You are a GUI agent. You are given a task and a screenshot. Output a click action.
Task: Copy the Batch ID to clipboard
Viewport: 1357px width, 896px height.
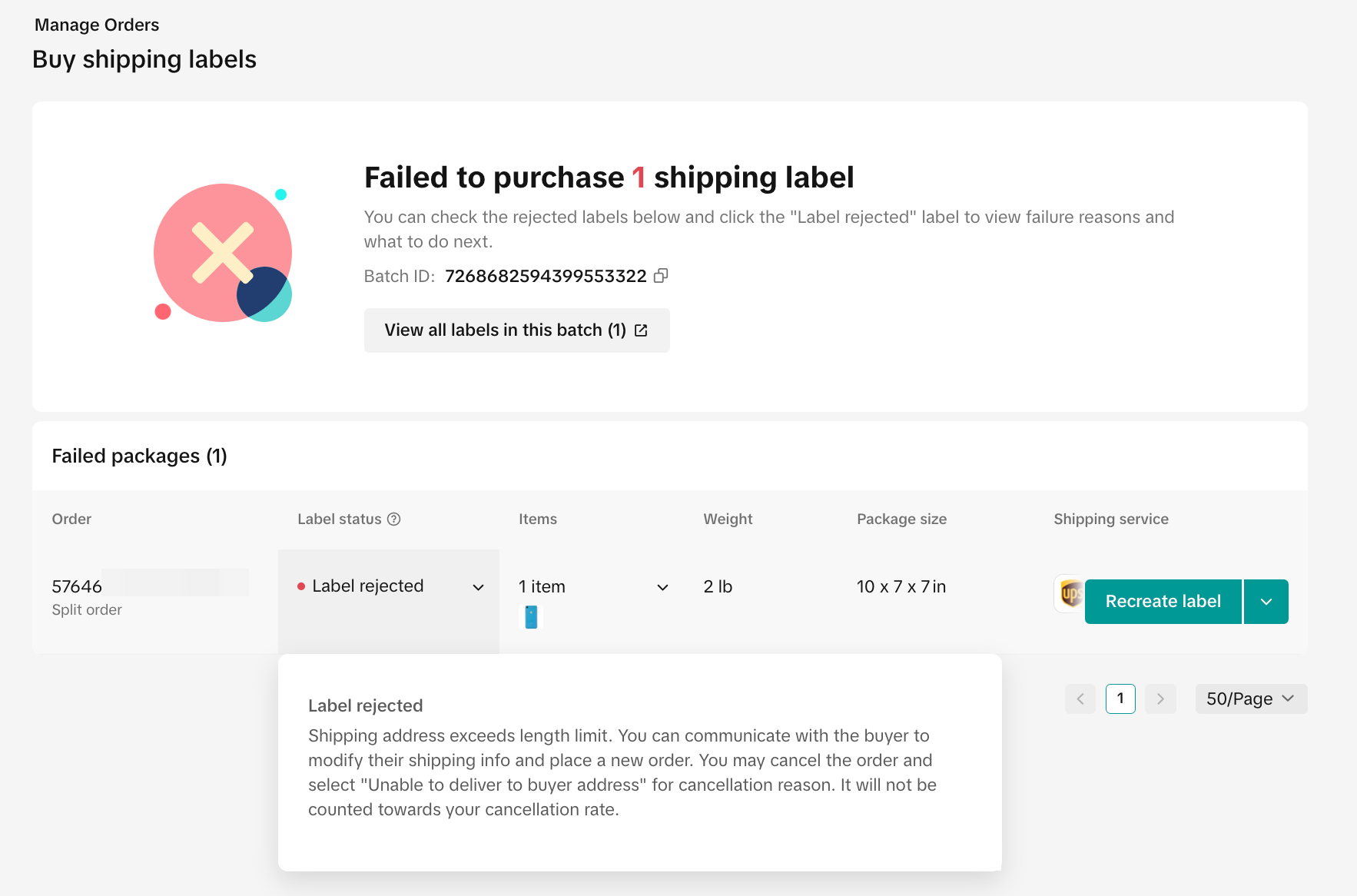point(661,276)
